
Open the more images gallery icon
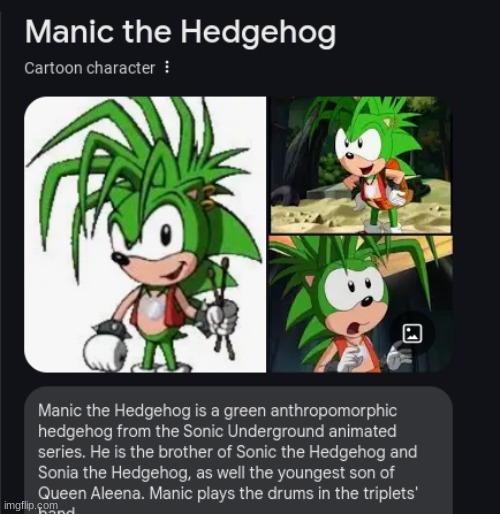412,333
